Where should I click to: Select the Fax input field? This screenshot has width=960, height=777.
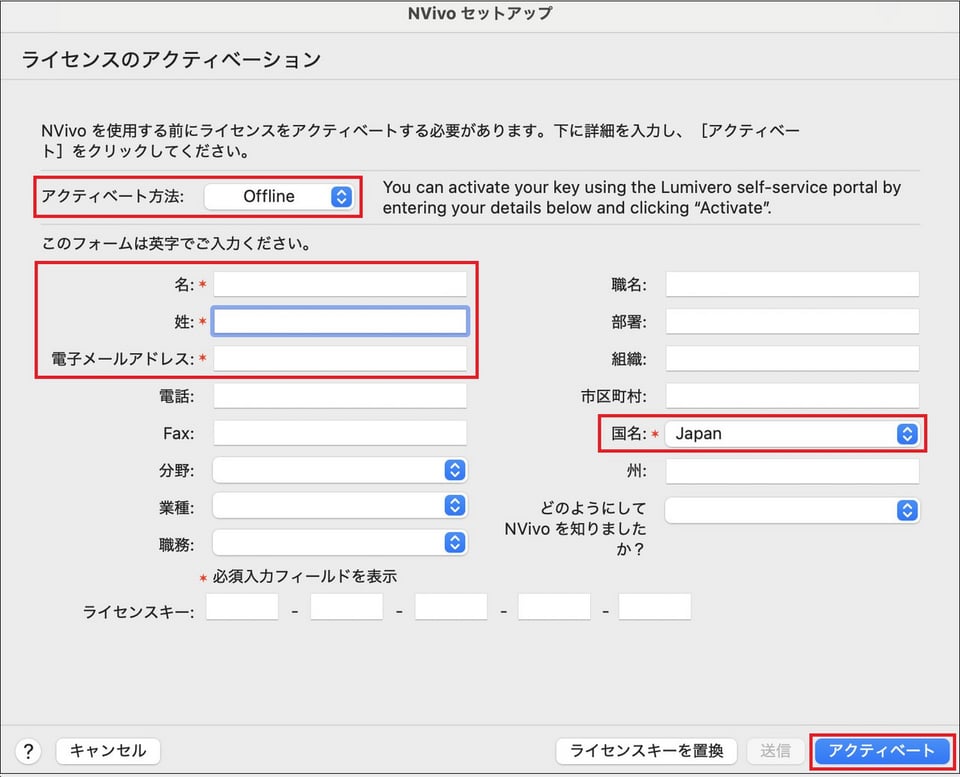[340, 434]
